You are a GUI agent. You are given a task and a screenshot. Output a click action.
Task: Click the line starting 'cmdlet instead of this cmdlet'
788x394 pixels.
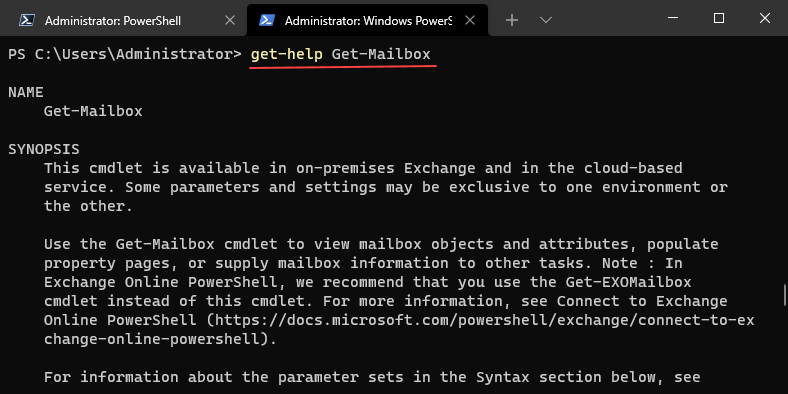click(x=385, y=301)
